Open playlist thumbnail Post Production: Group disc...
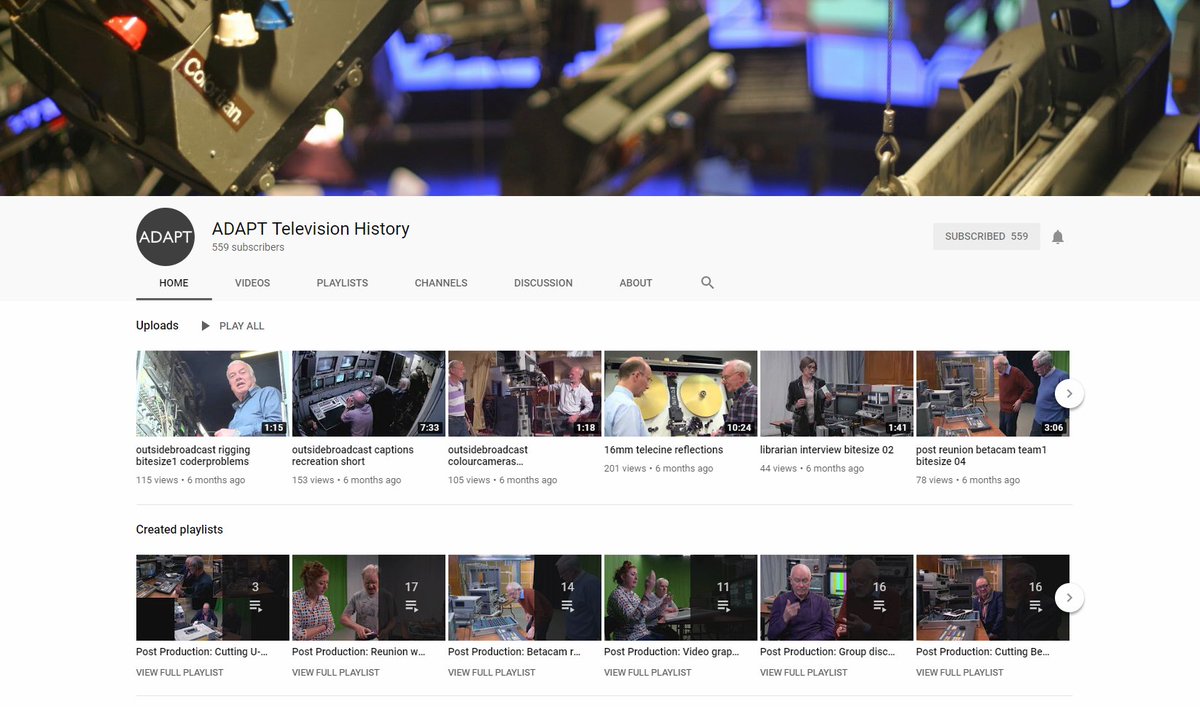The height and width of the screenshot is (707, 1200). pyautogui.click(x=837, y=598)
